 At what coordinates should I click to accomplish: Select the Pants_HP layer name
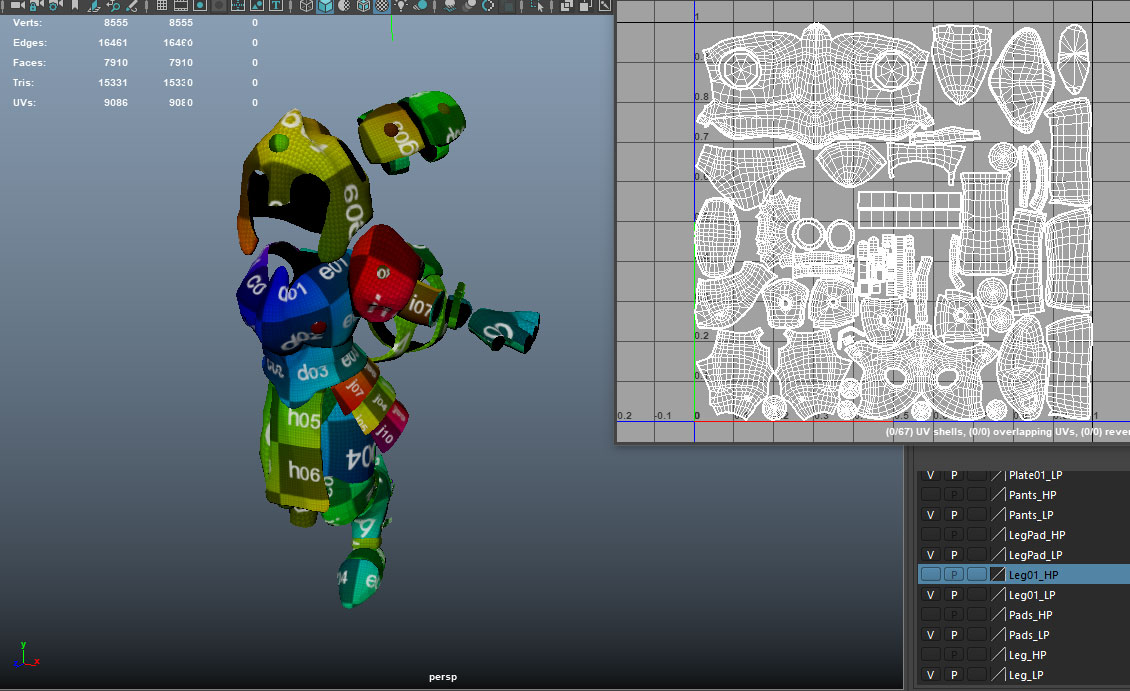tap(1033, 495)
